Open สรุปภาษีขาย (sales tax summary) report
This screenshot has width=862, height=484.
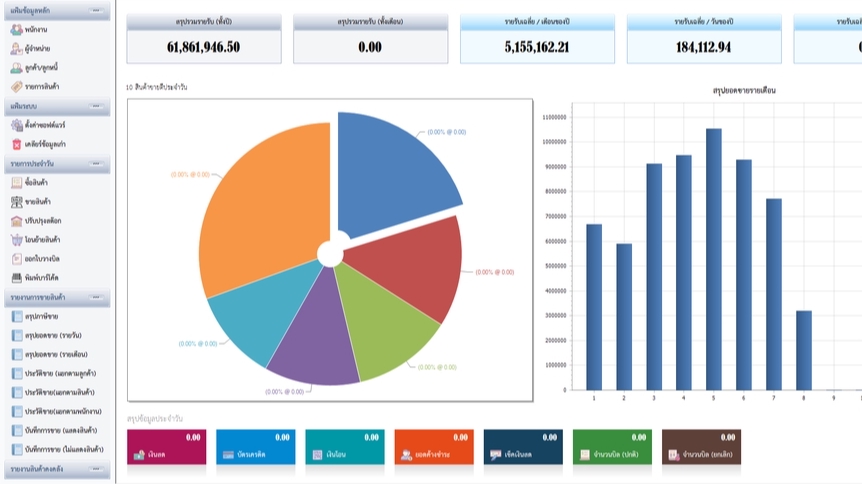tap(35, 317)
